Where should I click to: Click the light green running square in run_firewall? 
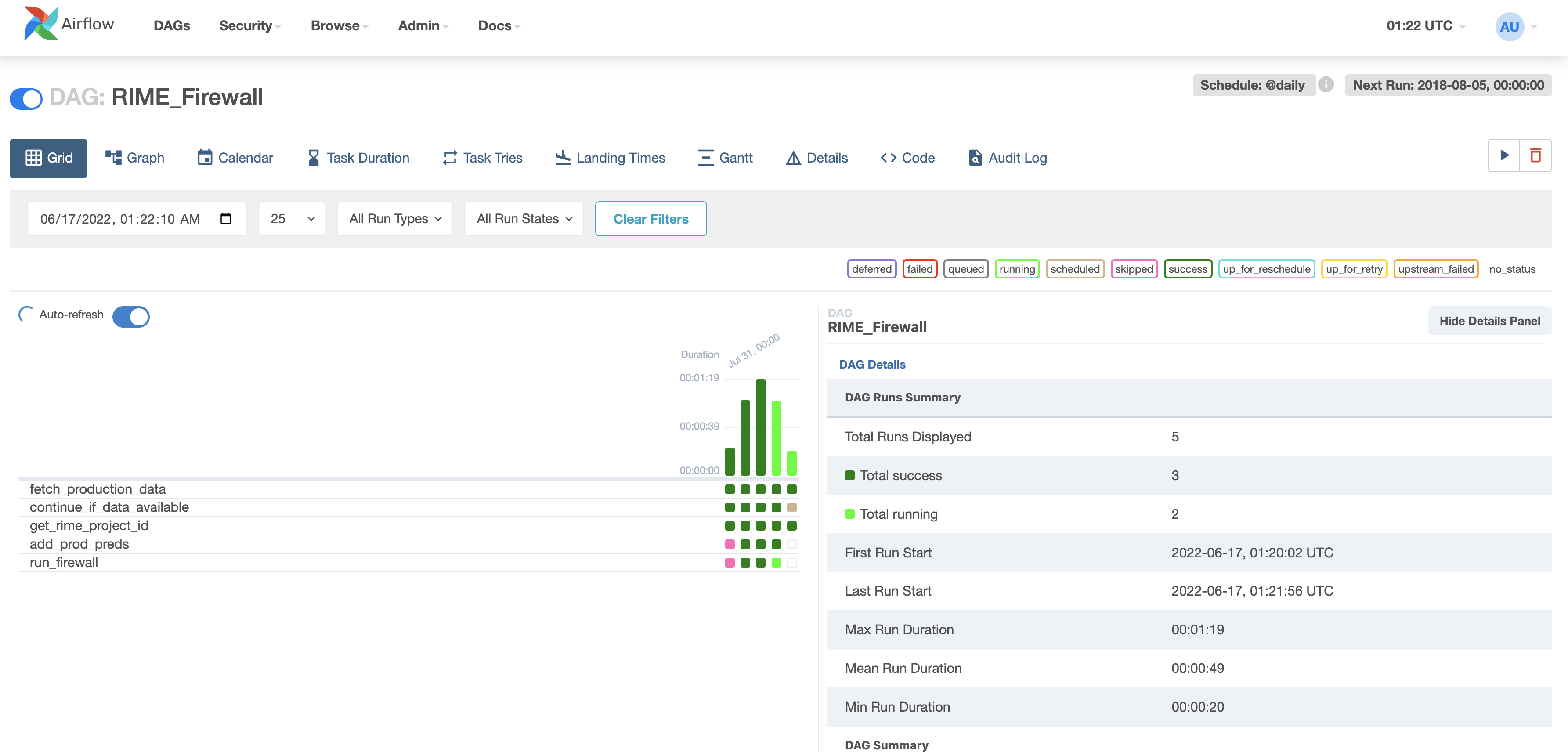776,563
